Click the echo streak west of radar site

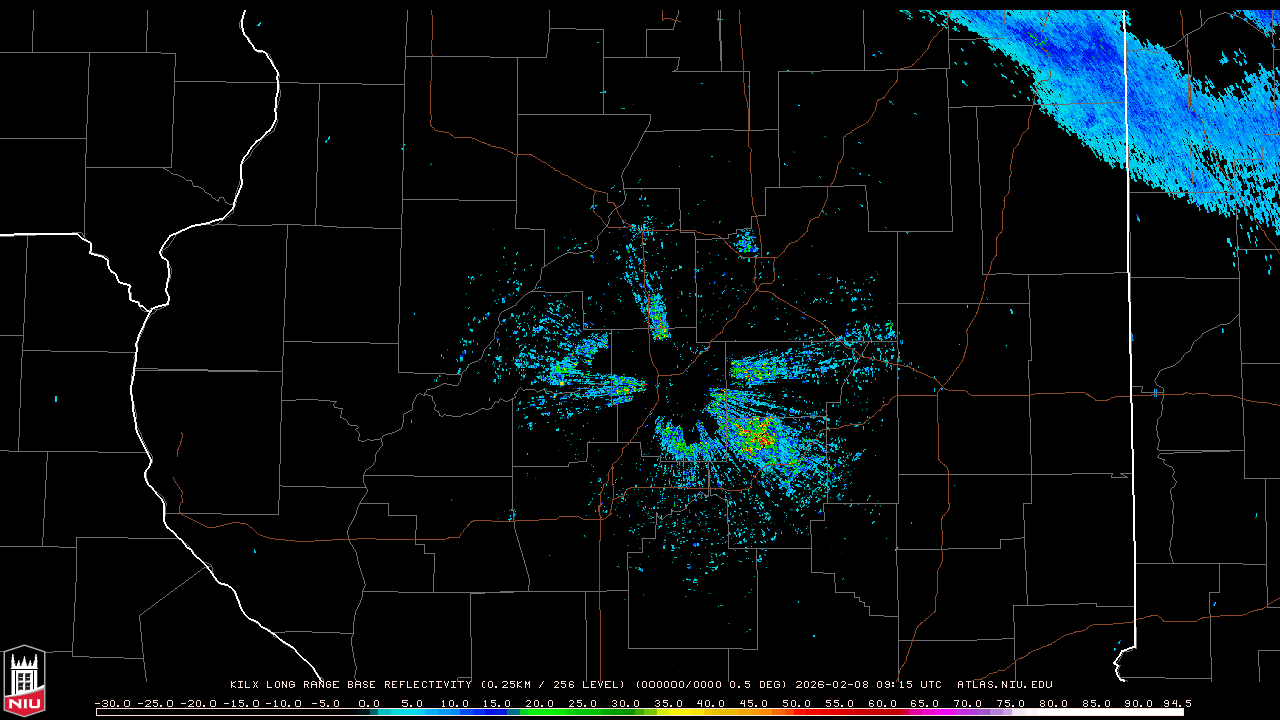click(x=600, y=383)
